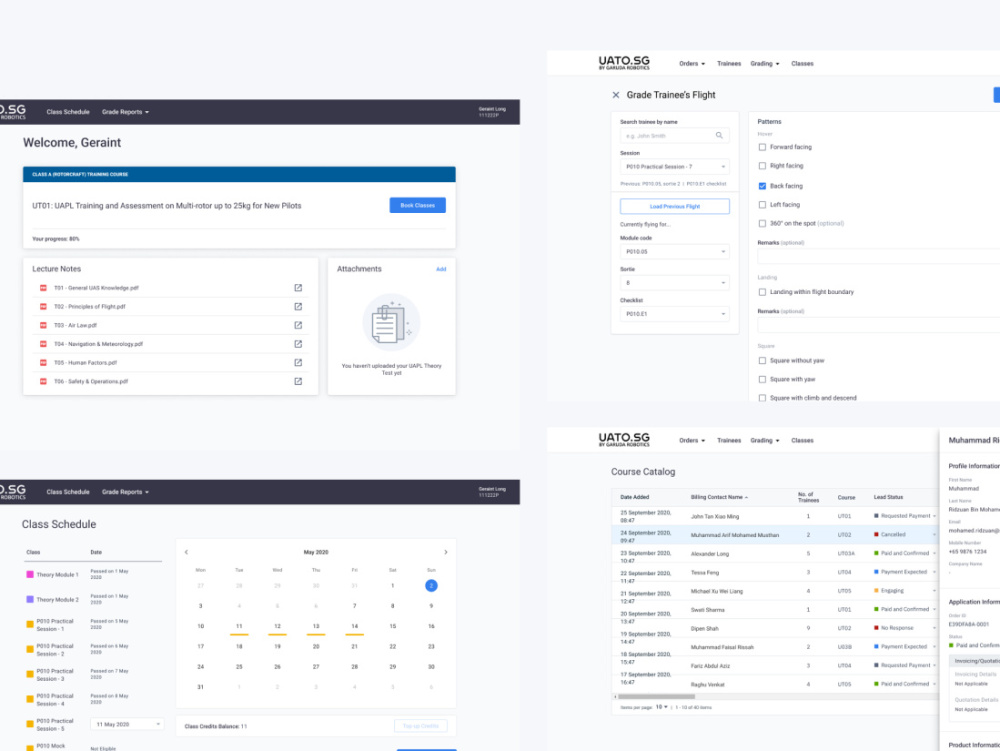Check the Right facing pattern checkbox

pos(762,166)
